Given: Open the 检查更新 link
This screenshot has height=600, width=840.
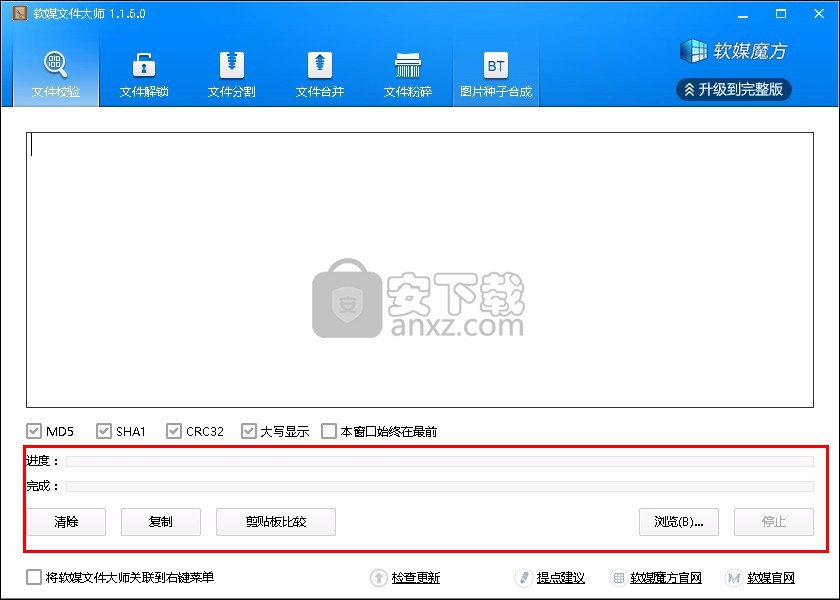Looking at the screenshot, I should [416, 578].
